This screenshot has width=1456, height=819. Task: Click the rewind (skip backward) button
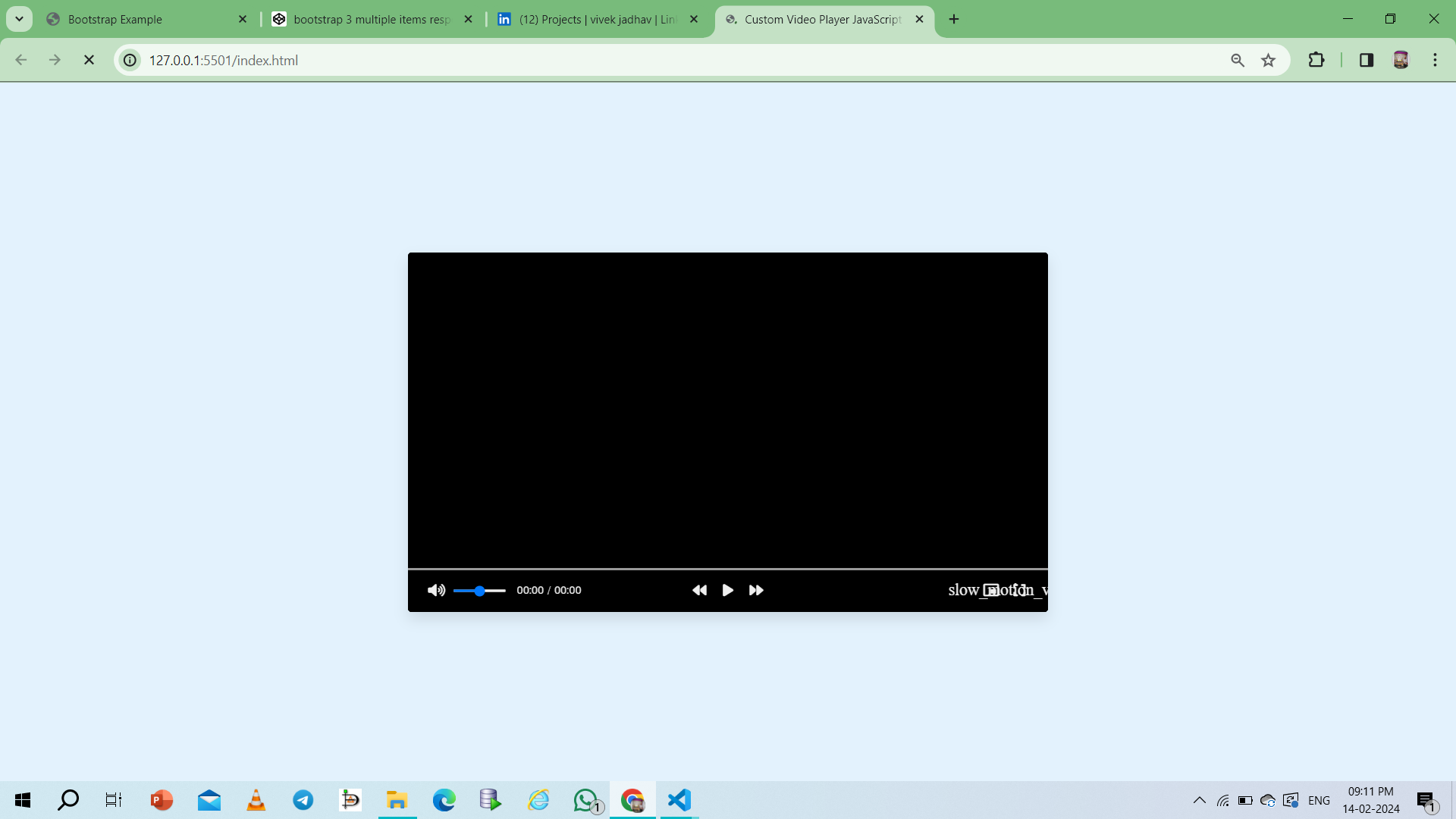click(699, 590)
